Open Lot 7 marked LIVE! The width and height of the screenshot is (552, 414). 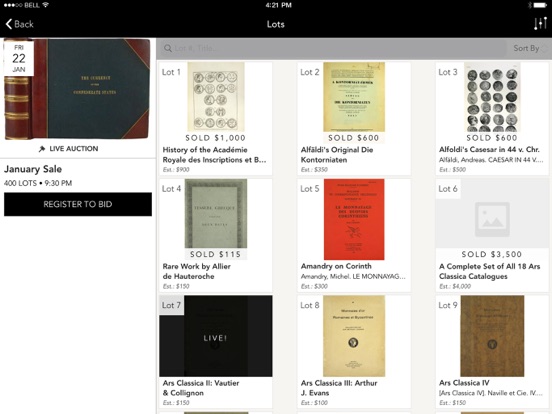point(215,336)
